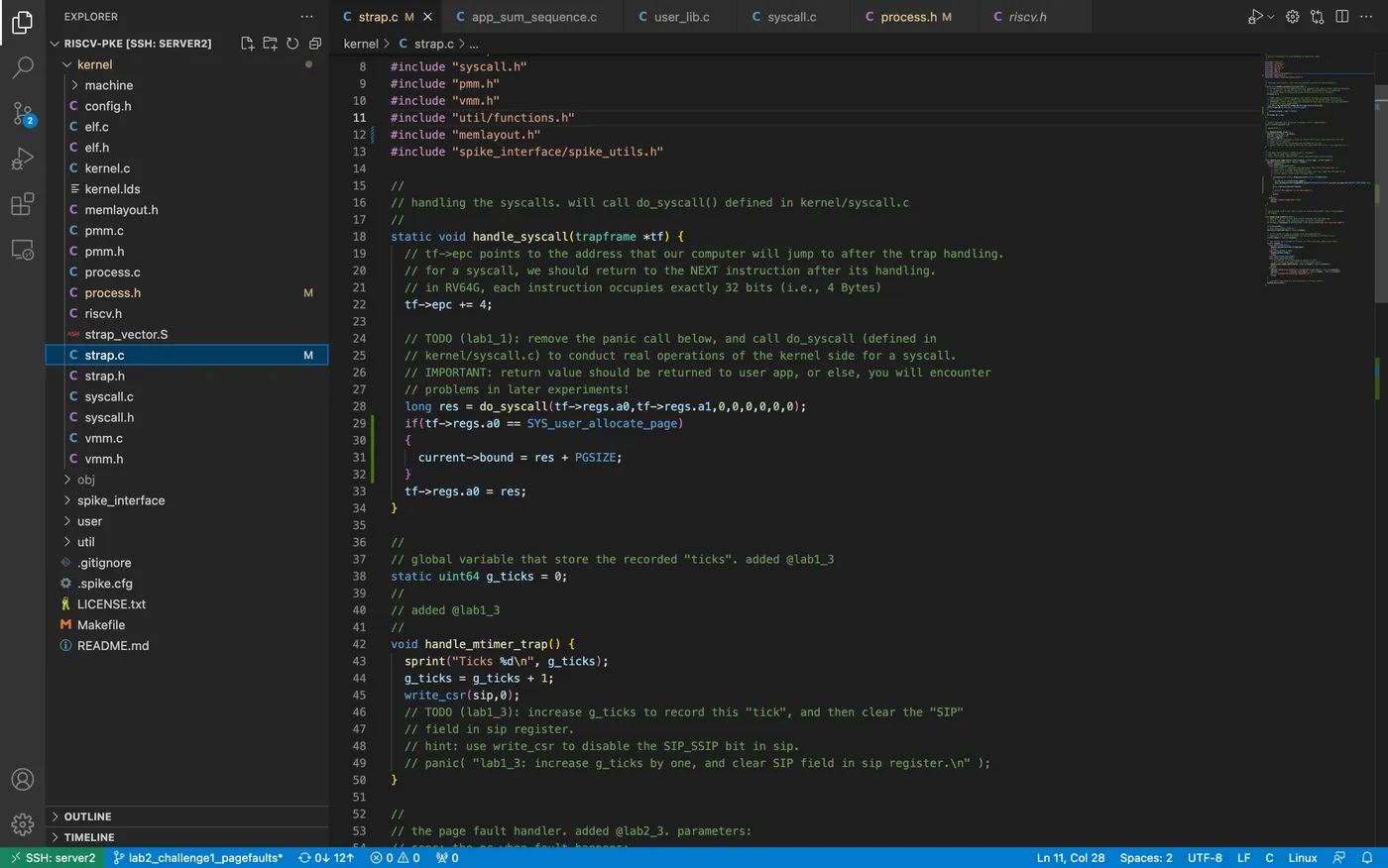This screenshot has height=868, width=1388.
Task: Open the Source Control view
Action: pos(22,113)
